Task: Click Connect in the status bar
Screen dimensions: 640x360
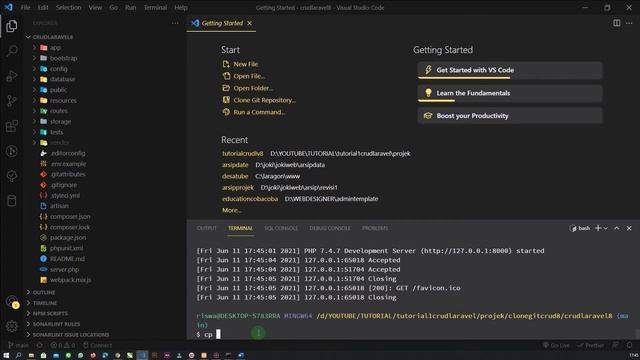Action: [97, 345]
